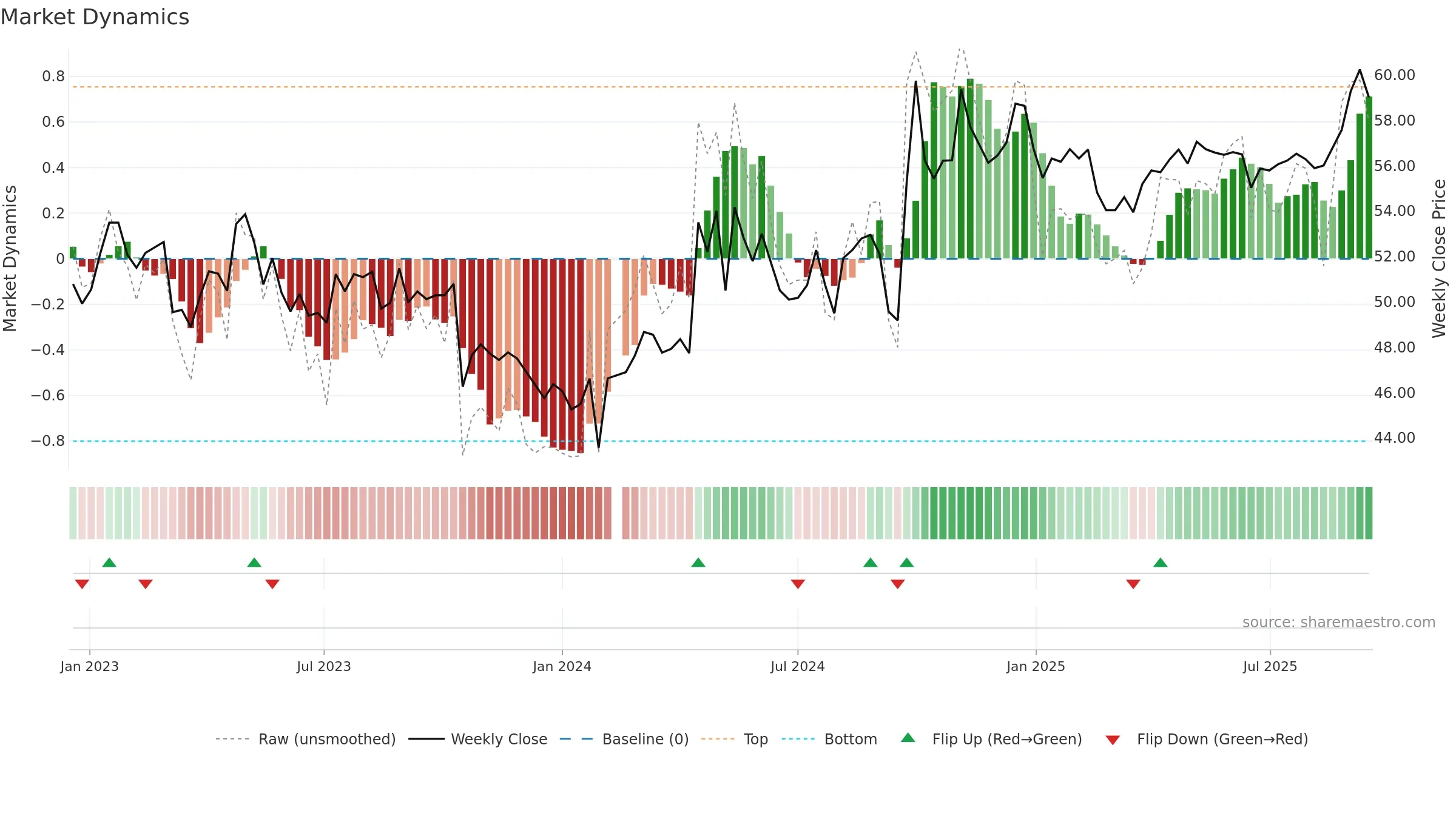Click the Jul 2025 axis label
This screenshot has width=1456, height=819.
[x=1270, y=666]
